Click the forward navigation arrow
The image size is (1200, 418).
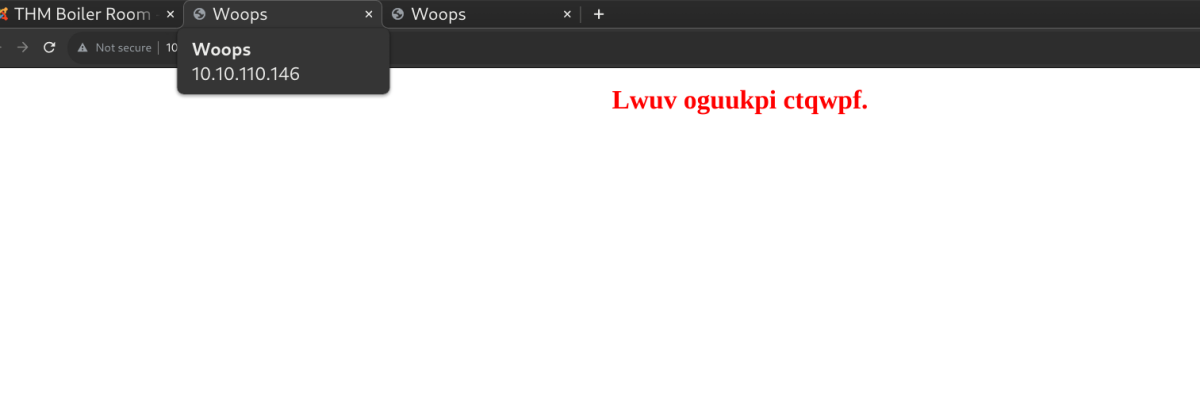pos(23,47)
